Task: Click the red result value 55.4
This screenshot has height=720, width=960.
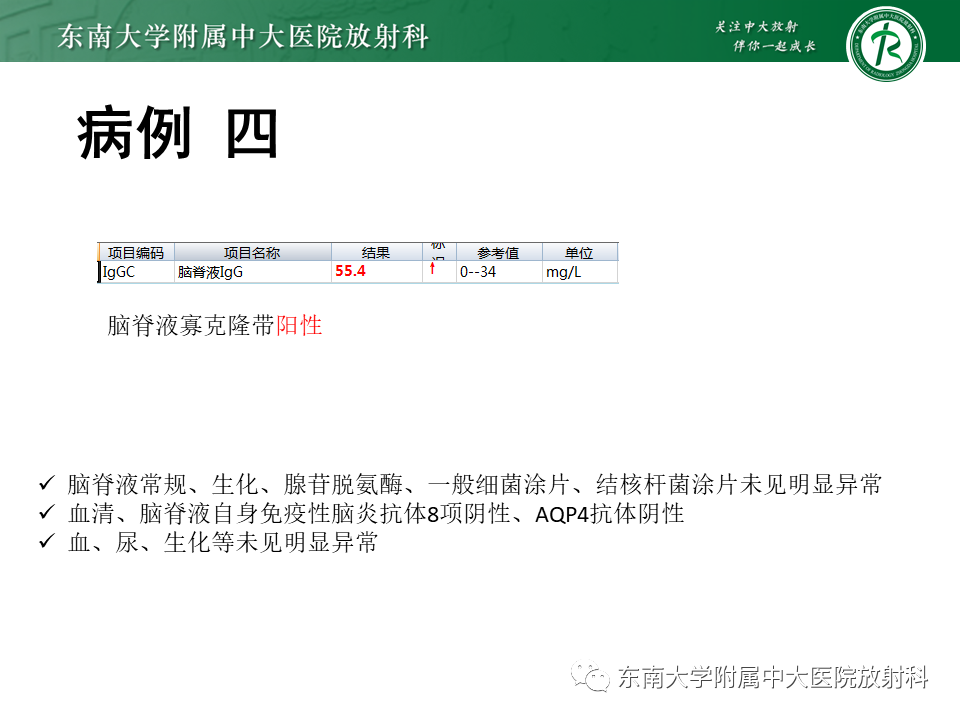Action: pos(350,271)
